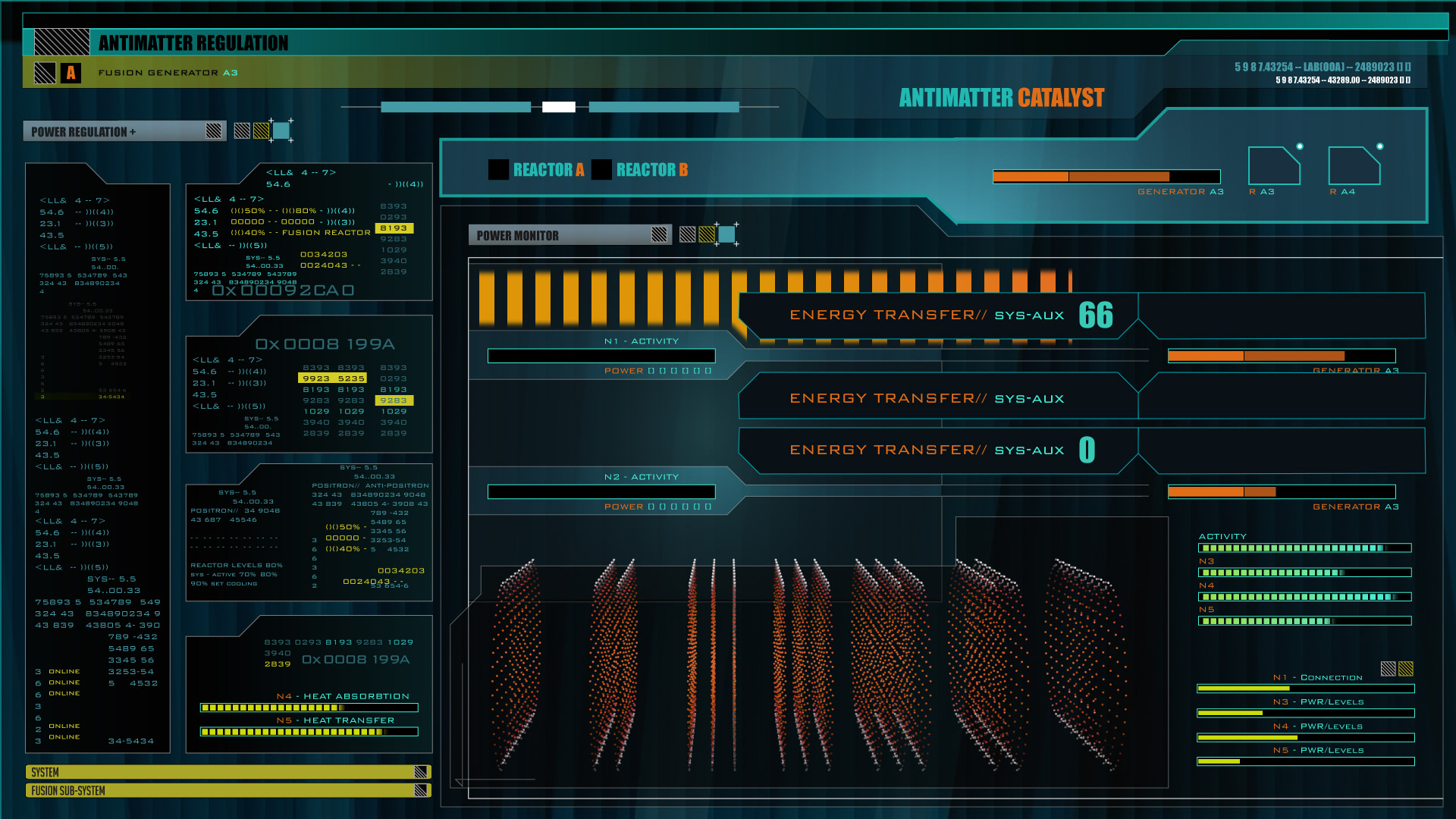Switch to the Reactor A tab

pyautogui.click(x=548, y=170)
